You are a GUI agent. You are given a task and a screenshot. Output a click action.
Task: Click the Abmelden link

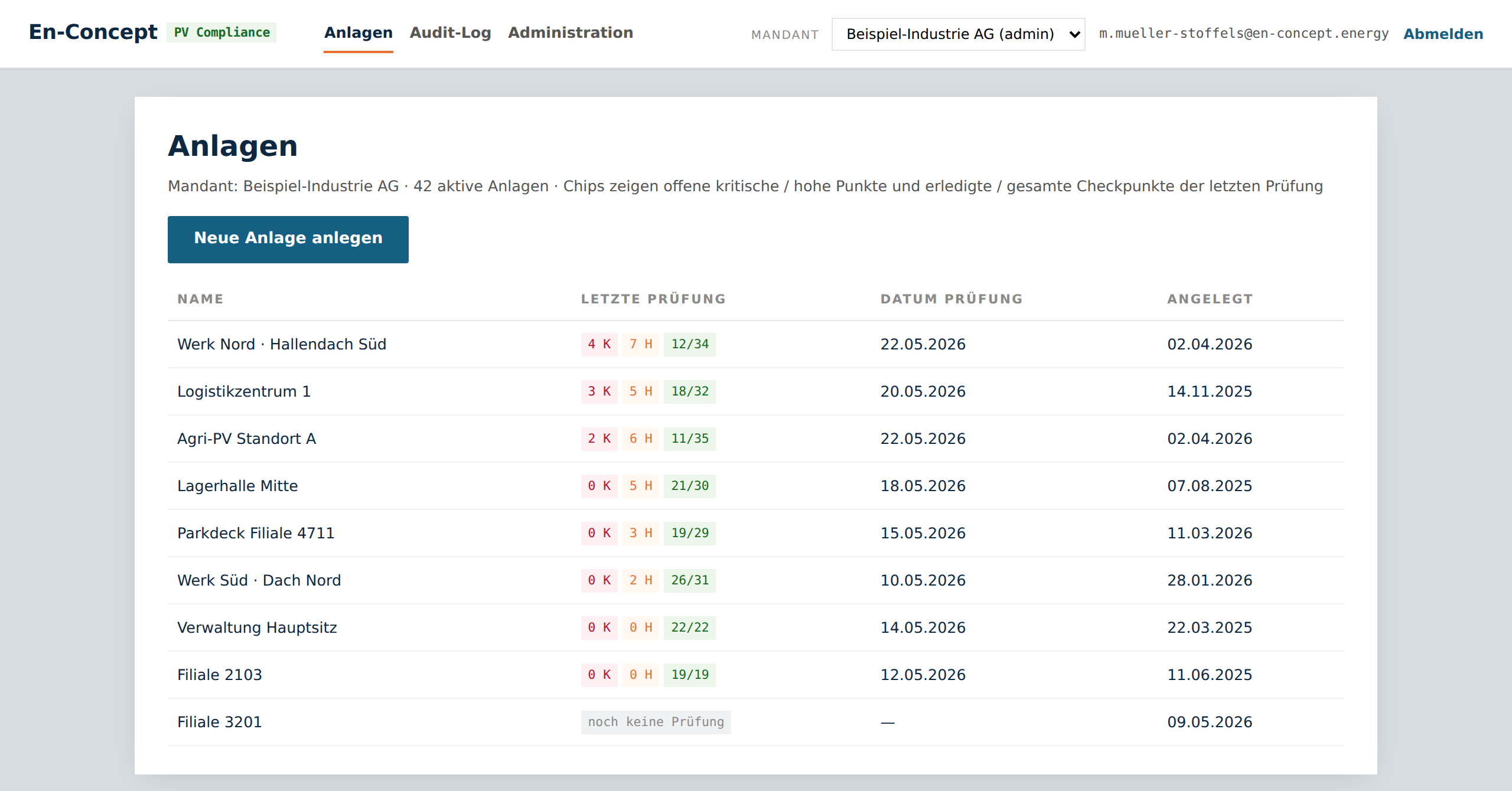pos(1443,34)
